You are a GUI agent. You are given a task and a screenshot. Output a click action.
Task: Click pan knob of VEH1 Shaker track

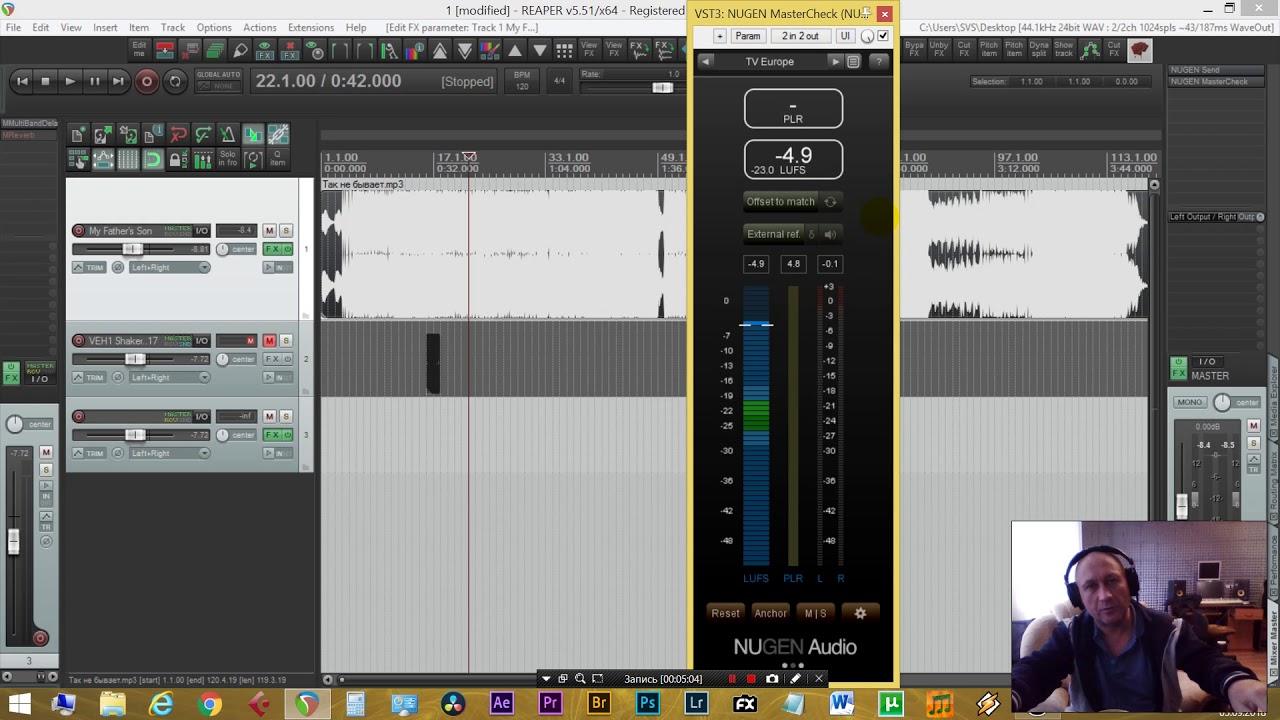222,359
